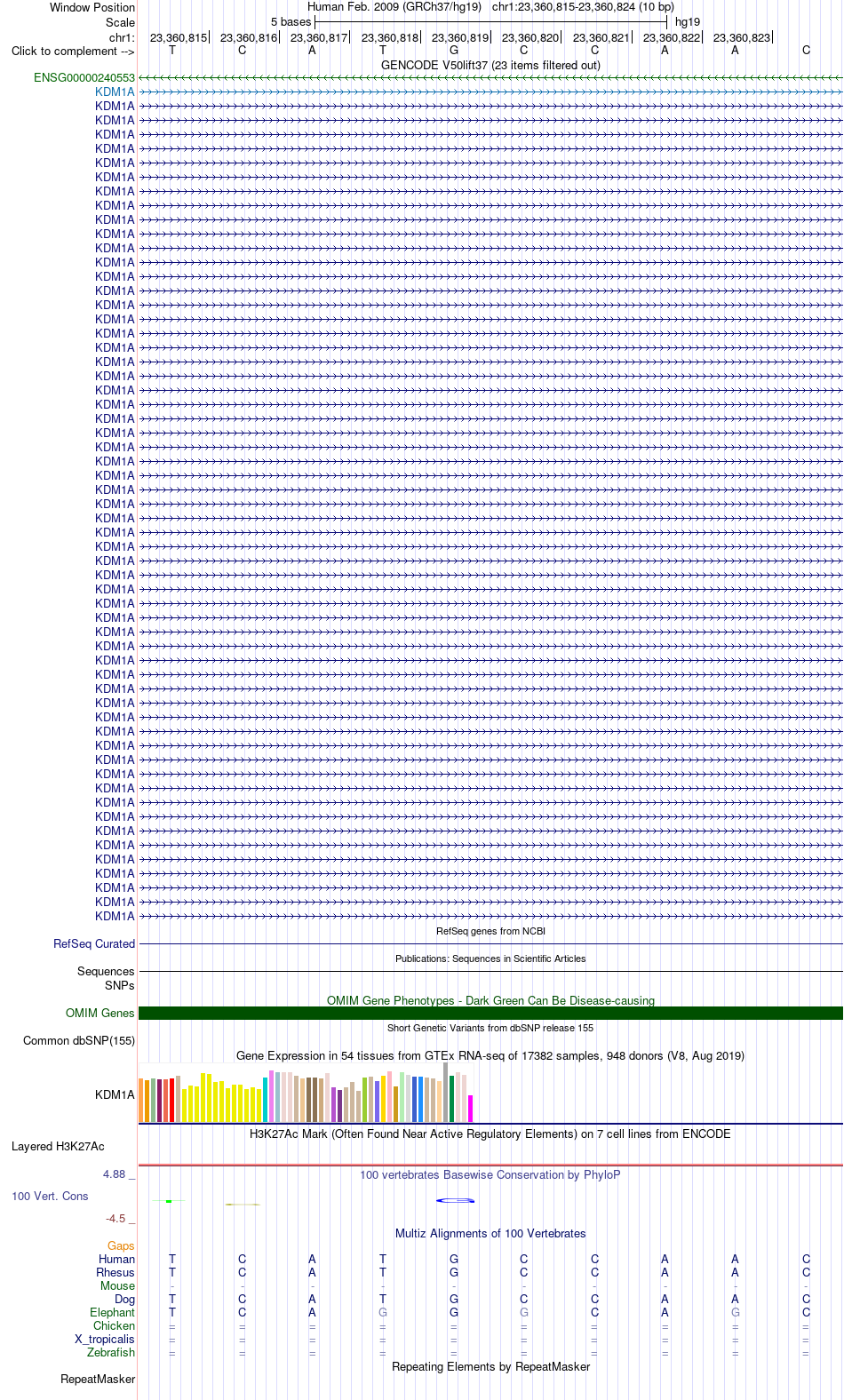
Task: Click 'Repeating Elements by RepeatMasker' title
Action: 490,1367
